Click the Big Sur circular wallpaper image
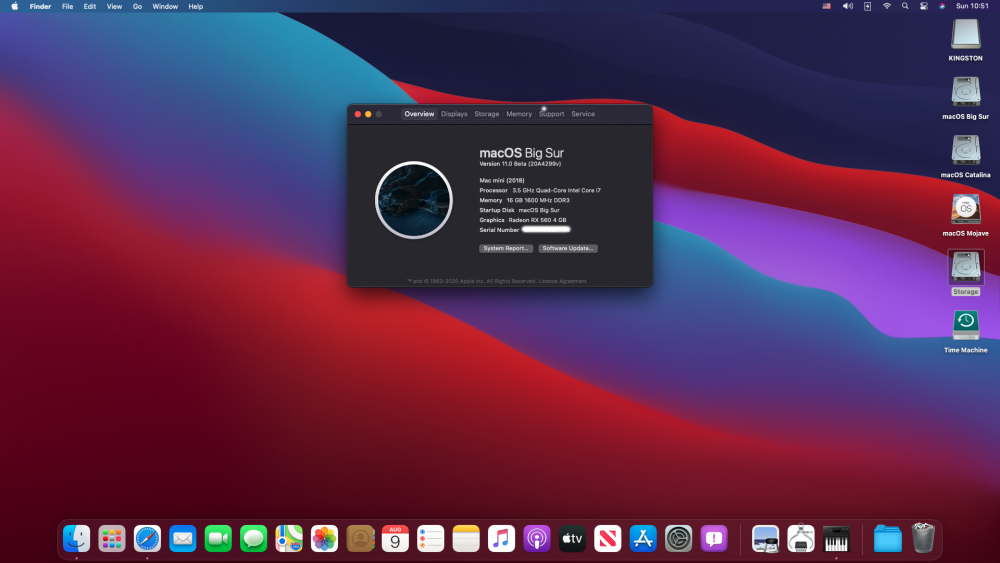Image resolution: width=1000 pixels, height=563 pixels. pos(414,200)
